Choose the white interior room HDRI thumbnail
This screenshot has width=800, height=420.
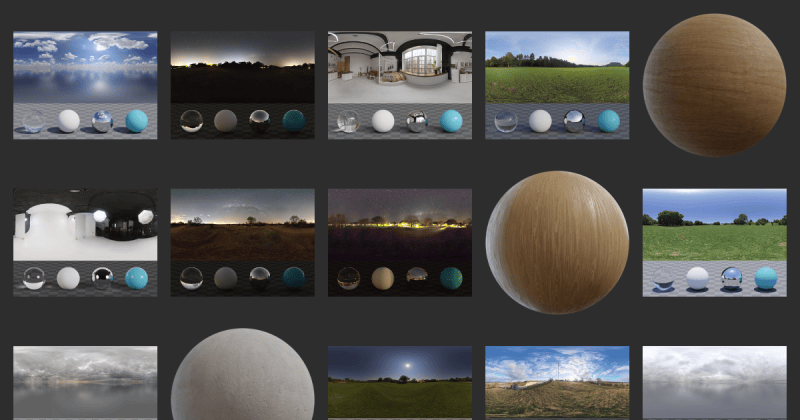[x=399, y=85]
